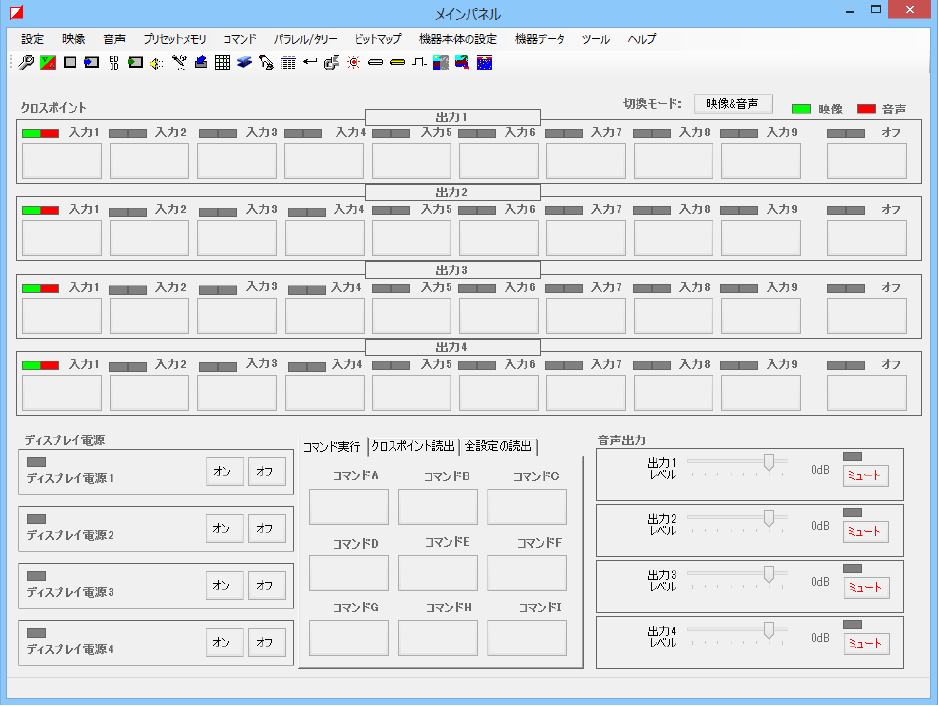
Task: Click the square pulse waveform toolbar icon
Action: 418,63
